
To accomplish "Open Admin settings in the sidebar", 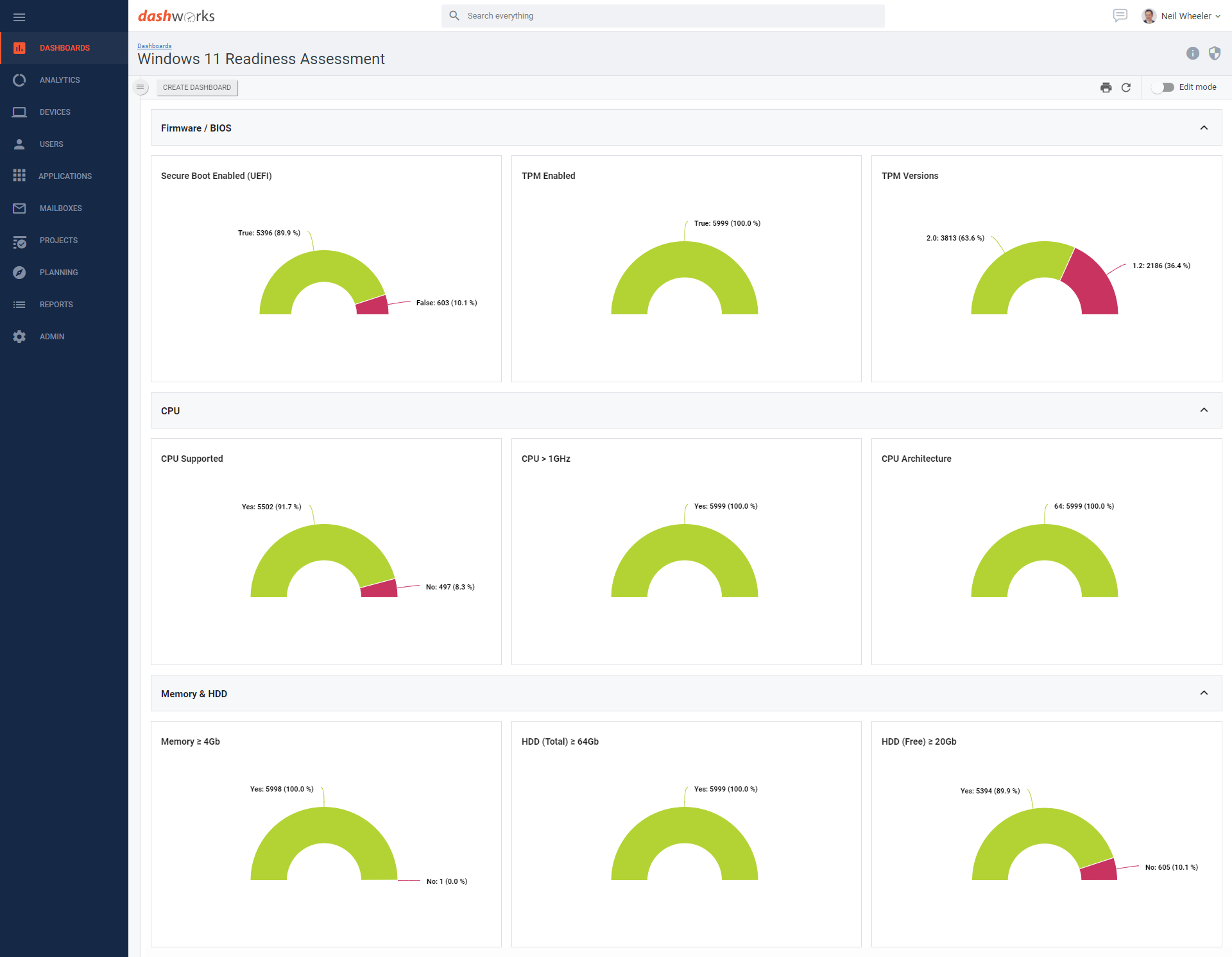I will coord(52,337).
